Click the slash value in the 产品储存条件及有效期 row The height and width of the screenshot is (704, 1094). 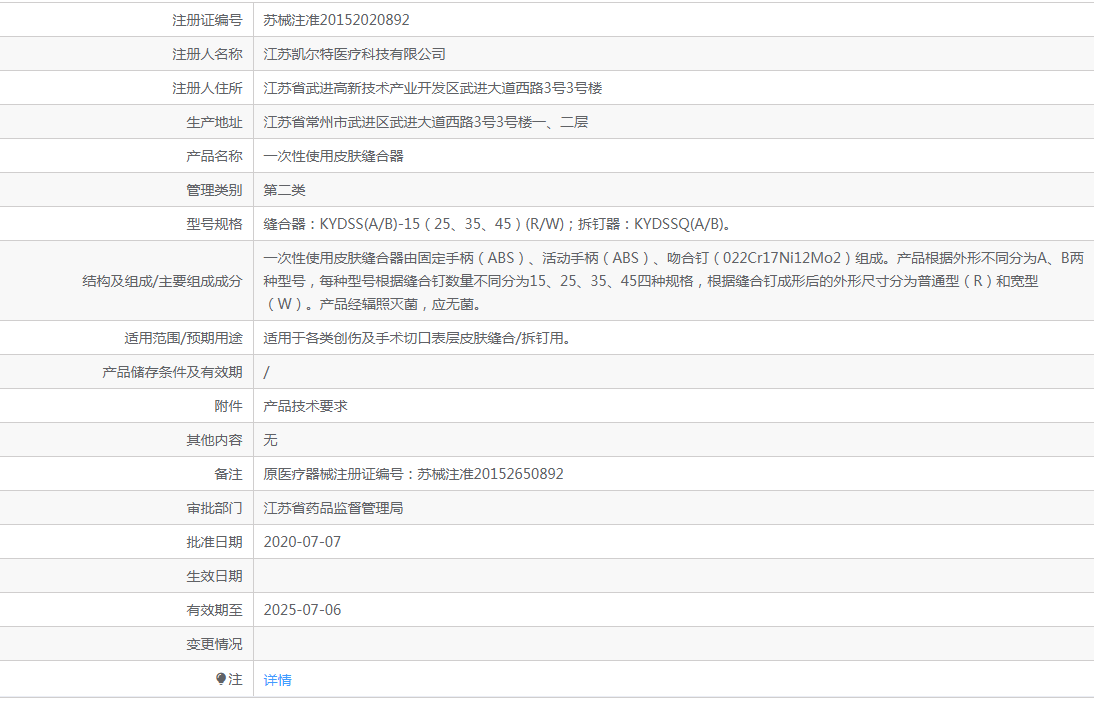267,373
